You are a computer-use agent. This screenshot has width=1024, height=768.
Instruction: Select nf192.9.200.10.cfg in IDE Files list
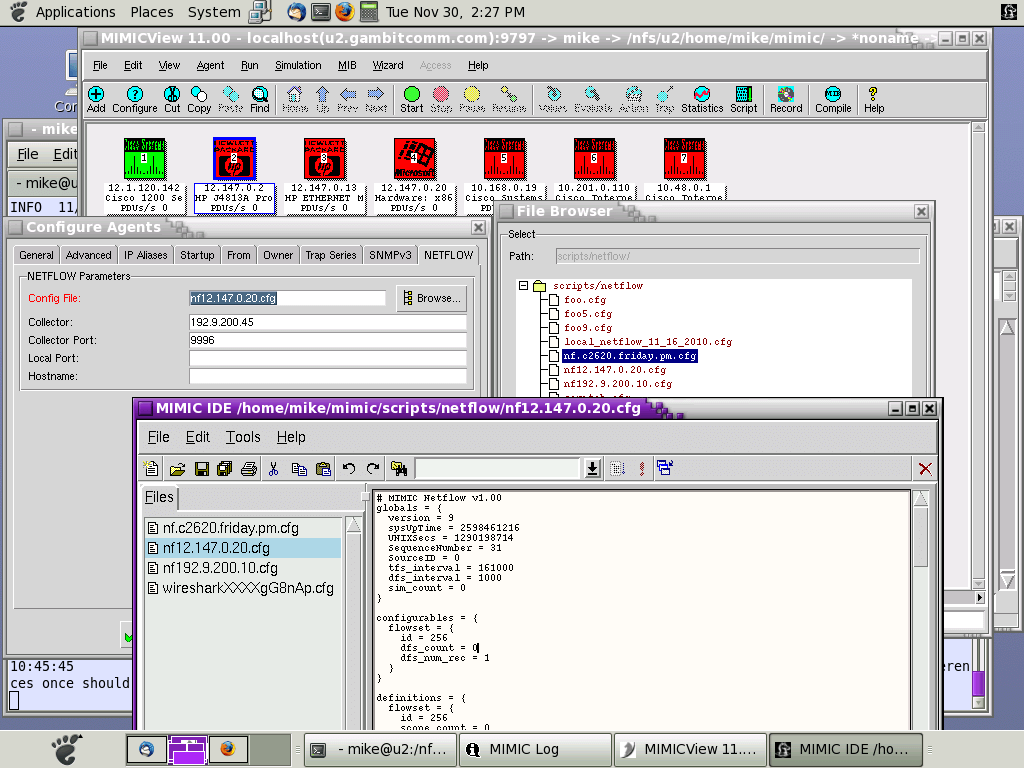[x=220, y=568]
